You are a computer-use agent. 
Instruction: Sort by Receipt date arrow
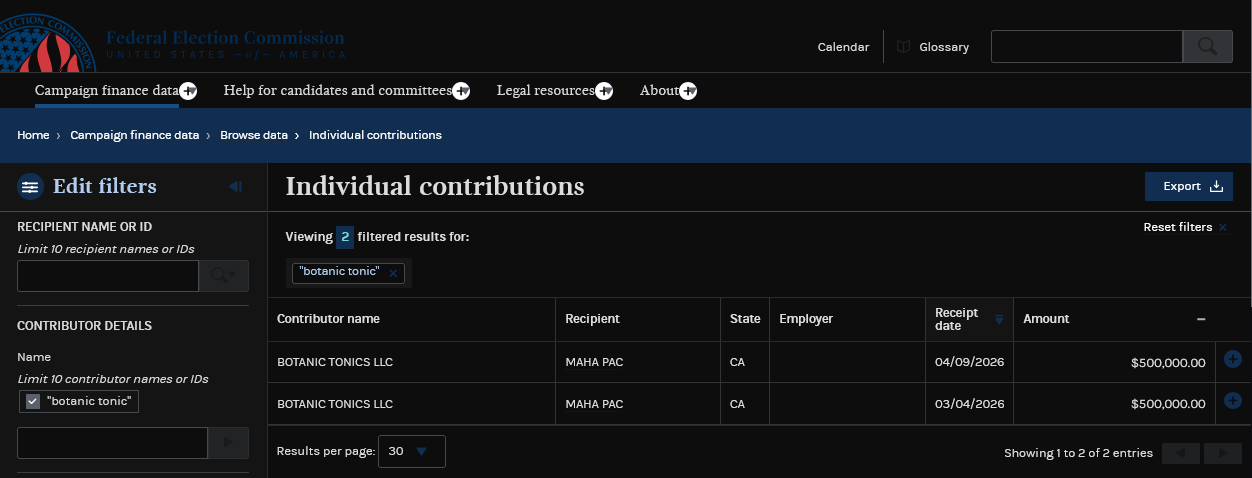pyautogui.click(x=999, y=320)
